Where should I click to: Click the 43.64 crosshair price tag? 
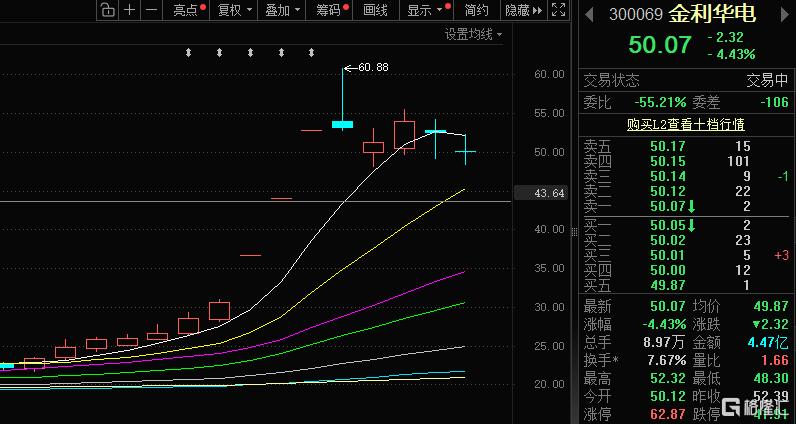542,193
